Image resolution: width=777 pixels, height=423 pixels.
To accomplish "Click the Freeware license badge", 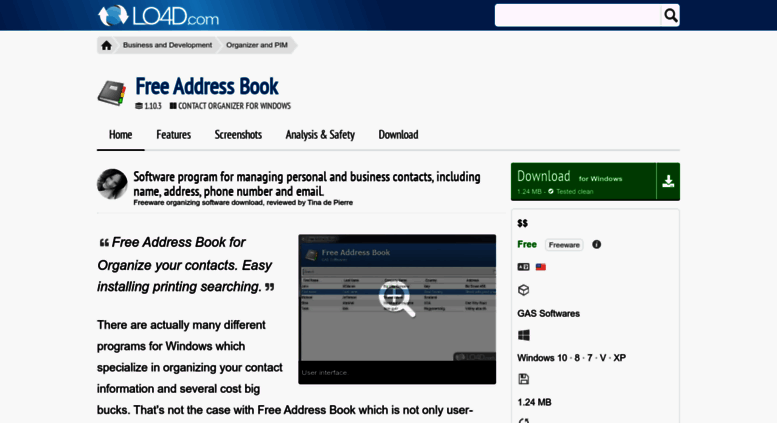I will tap(564, 244).
